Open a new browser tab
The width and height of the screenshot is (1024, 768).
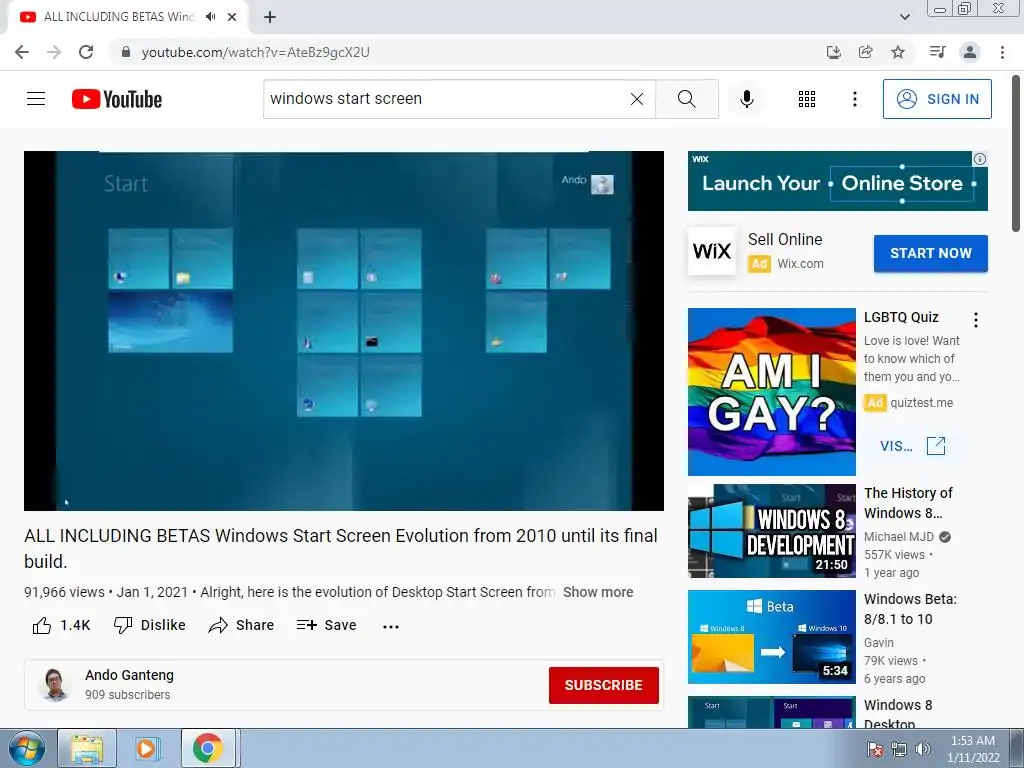click(x=270, y=17)
